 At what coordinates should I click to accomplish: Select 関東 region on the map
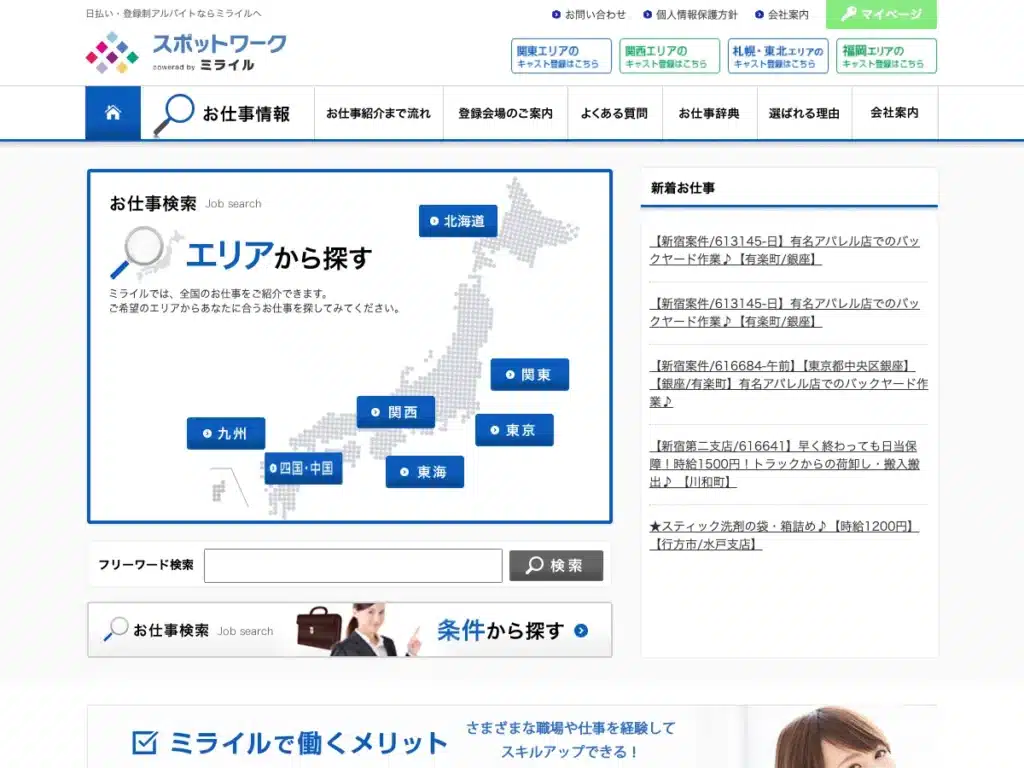pos(530,375)
